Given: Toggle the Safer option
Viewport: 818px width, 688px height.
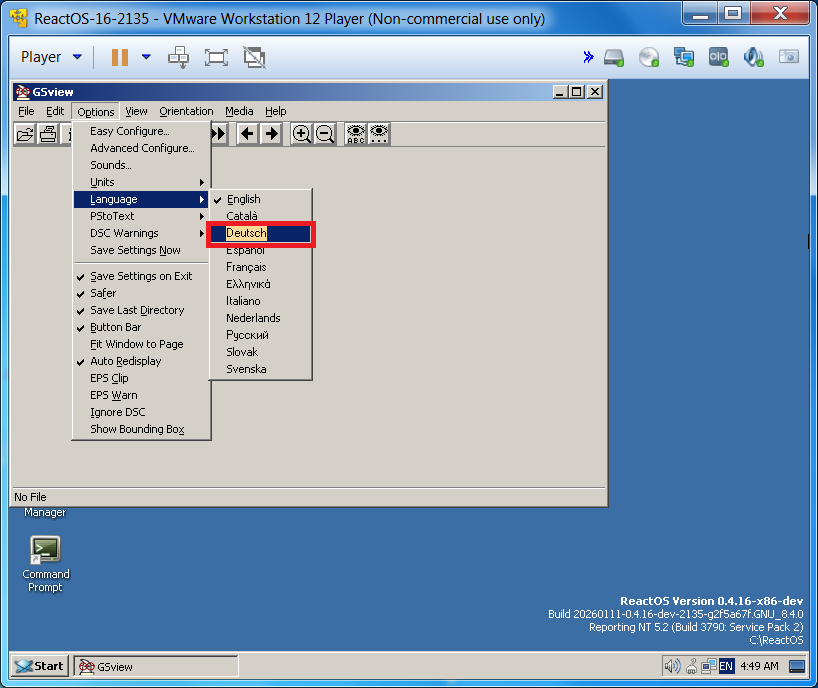Looking at the screenshot, I should pyautogui.click(x=103, y=293).
